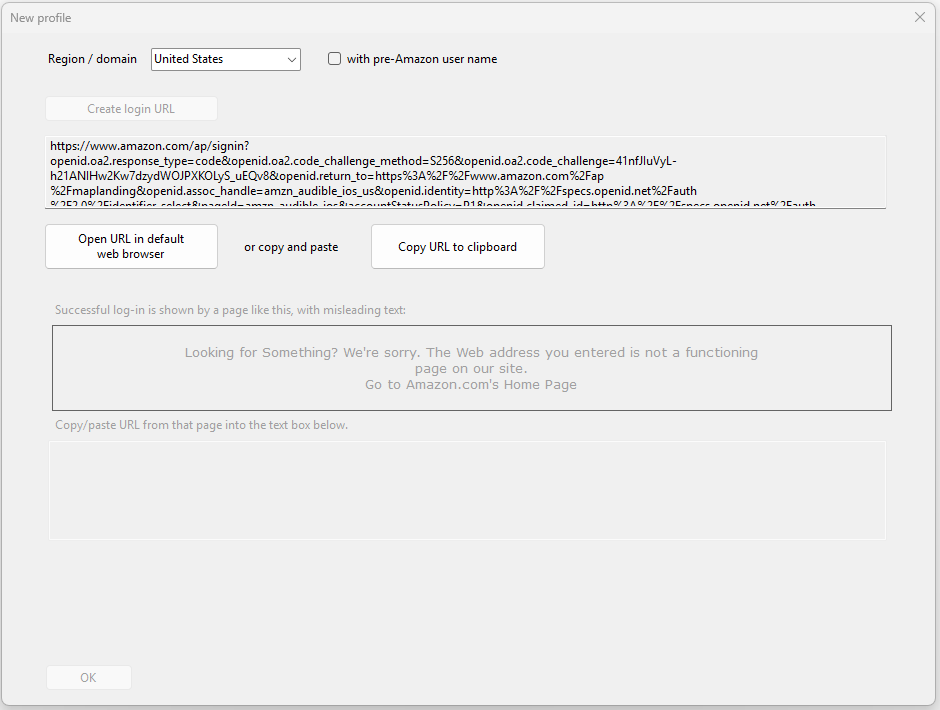Click the "Region / domain" label

click(92, 59)
